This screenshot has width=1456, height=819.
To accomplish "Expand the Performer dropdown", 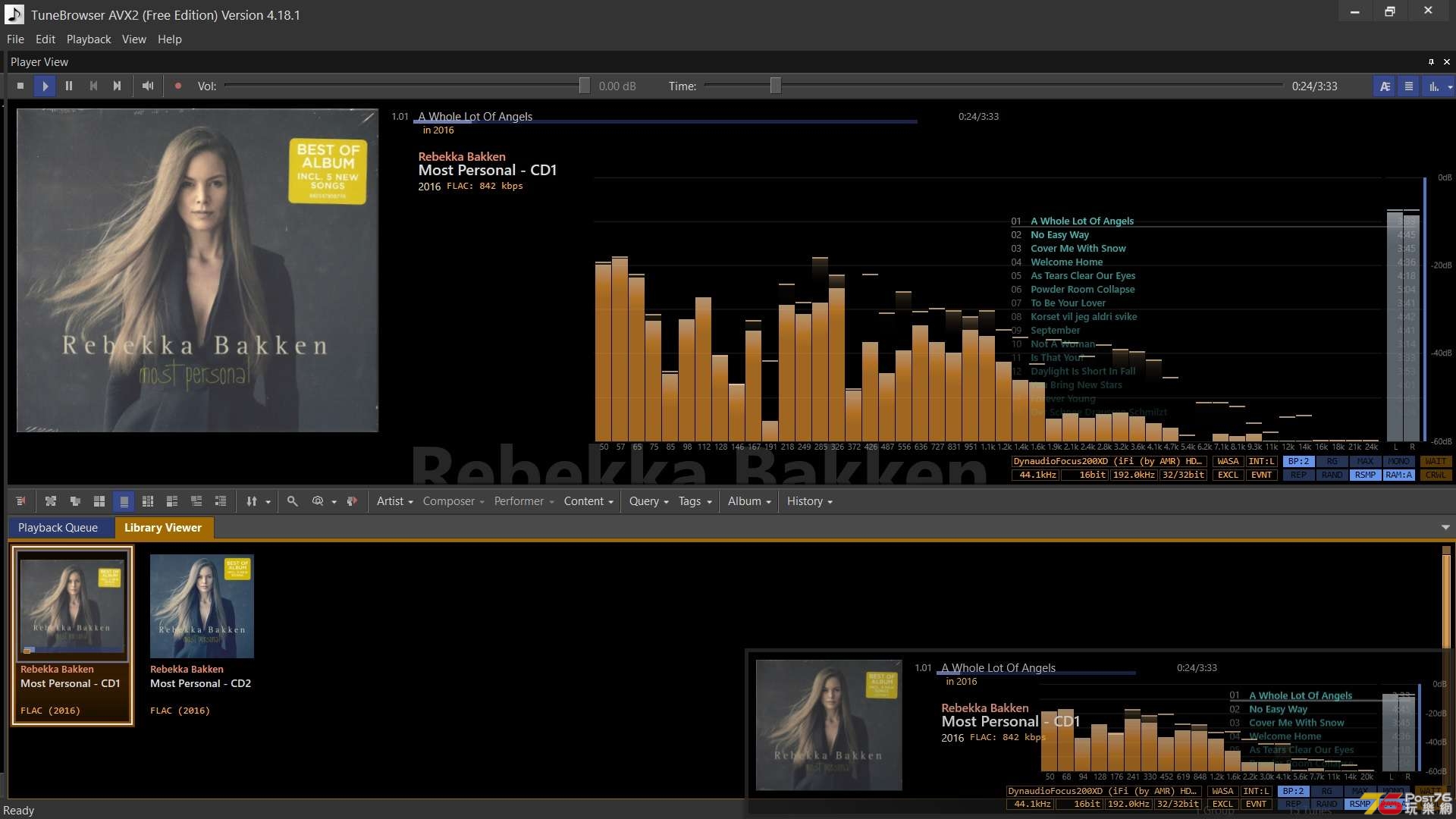I will (x=524, y=501).
